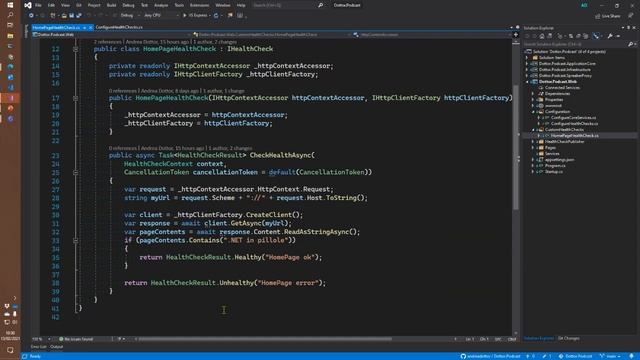Click the Save All toolbar icon
This screenshot has height=360, width=640.
point(79,16)
